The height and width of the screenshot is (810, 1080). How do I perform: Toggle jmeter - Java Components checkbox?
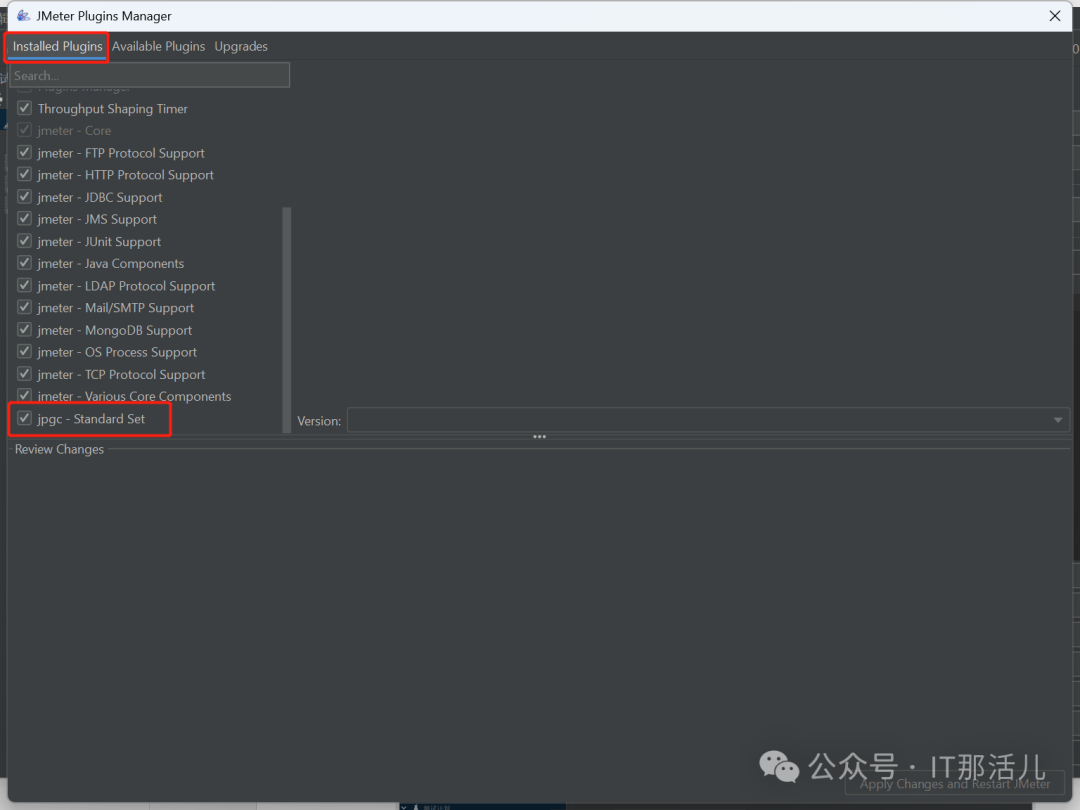click(25, 263)
